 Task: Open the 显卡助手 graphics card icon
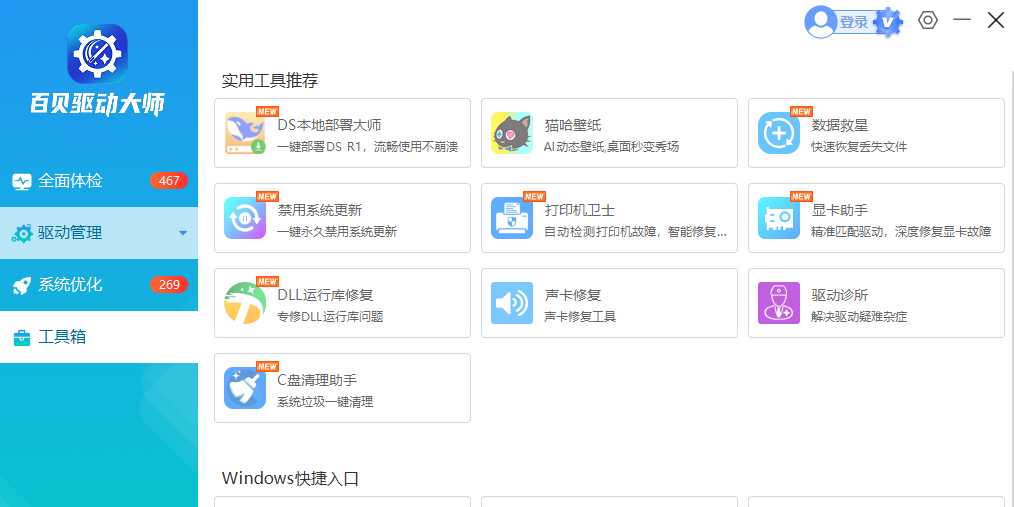point(778,218)
